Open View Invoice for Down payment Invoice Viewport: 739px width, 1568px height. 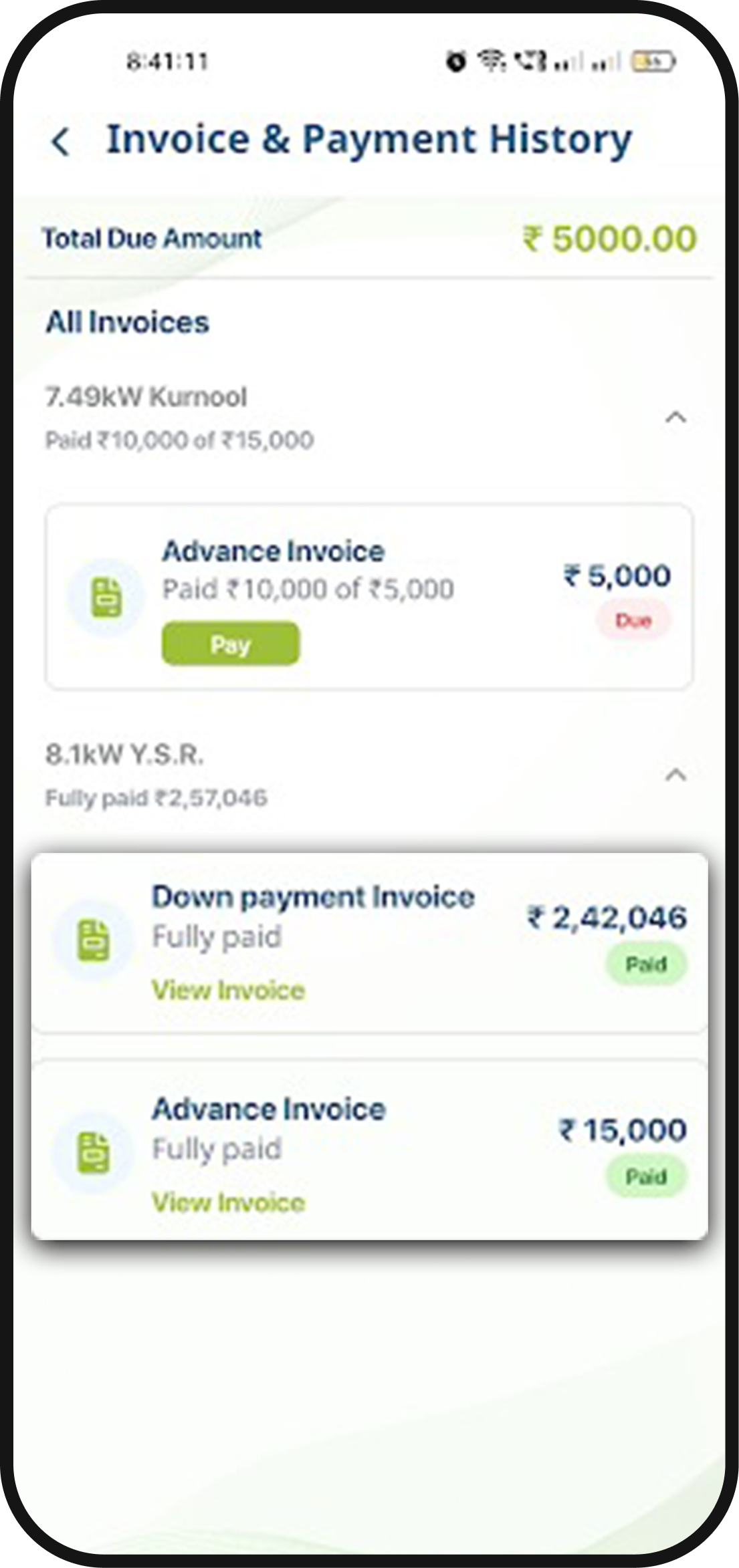coord(228,991)
